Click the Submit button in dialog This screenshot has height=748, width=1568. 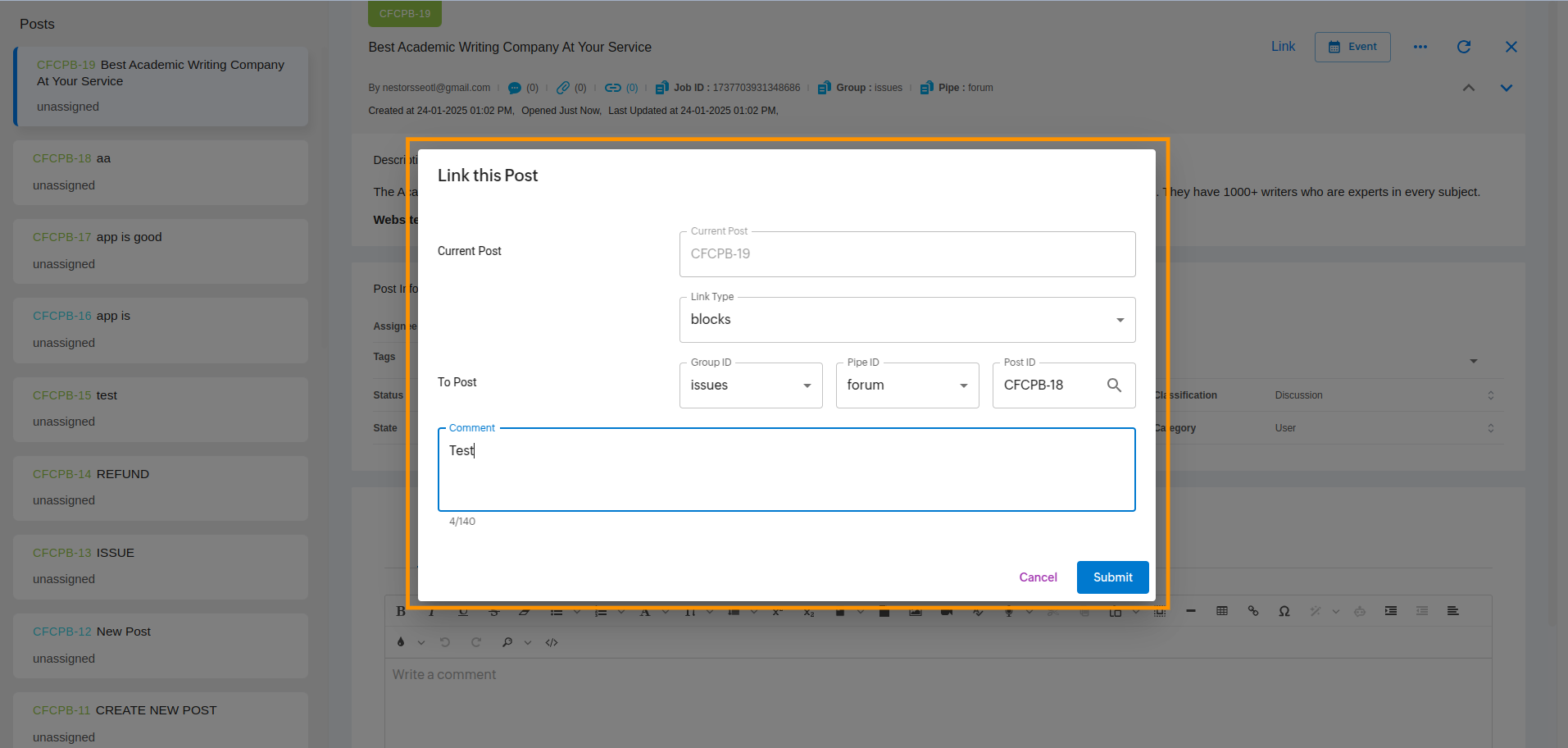pyautogui.click(x=1112, y=577)
